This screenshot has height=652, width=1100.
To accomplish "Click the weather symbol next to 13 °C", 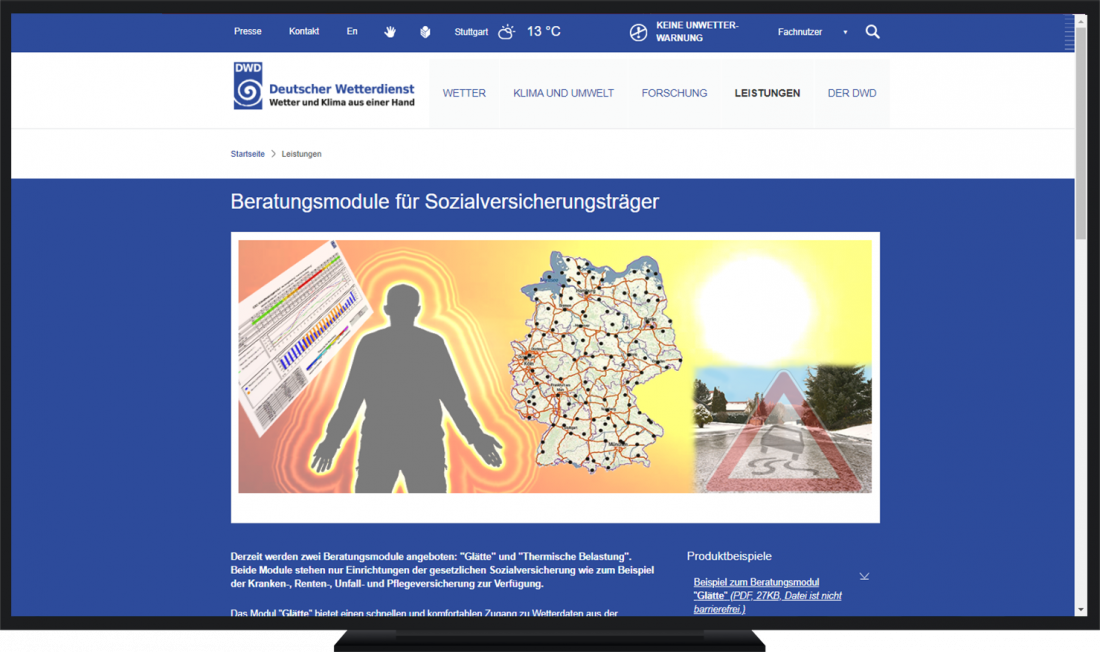I will click(x=507, y=31).
